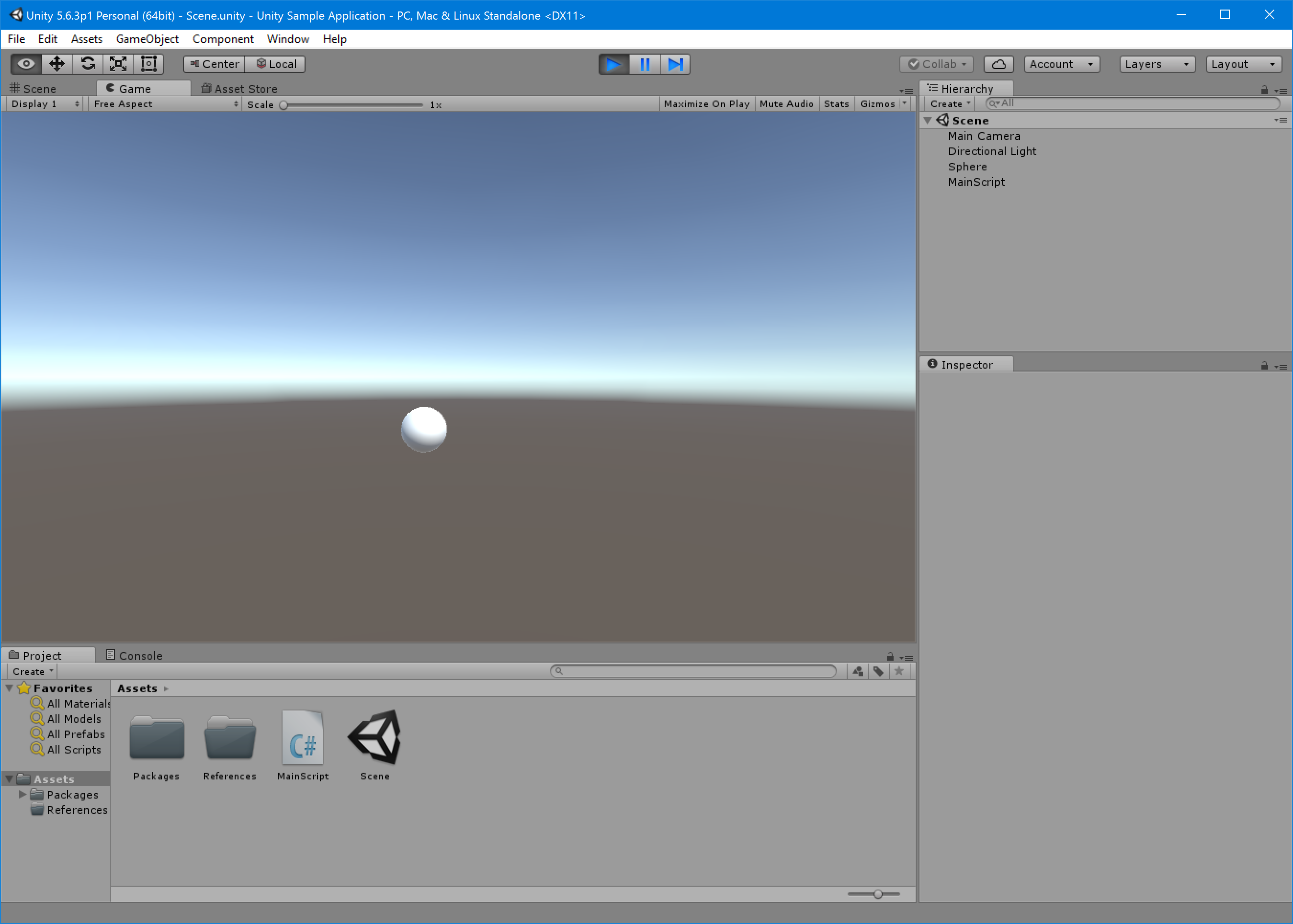Select the Move tool icon in toolbar

point(56,63)
